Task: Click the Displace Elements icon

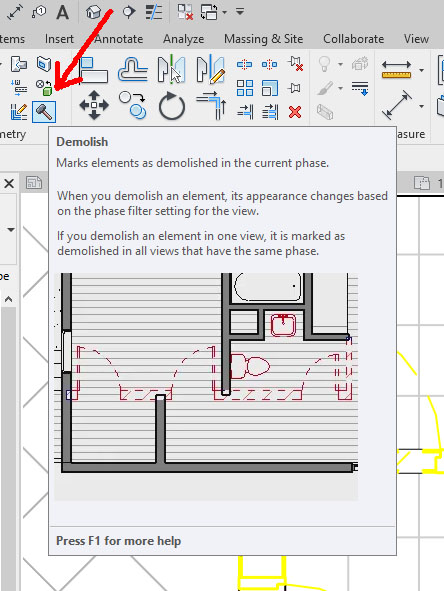Action: pos(360,64)
